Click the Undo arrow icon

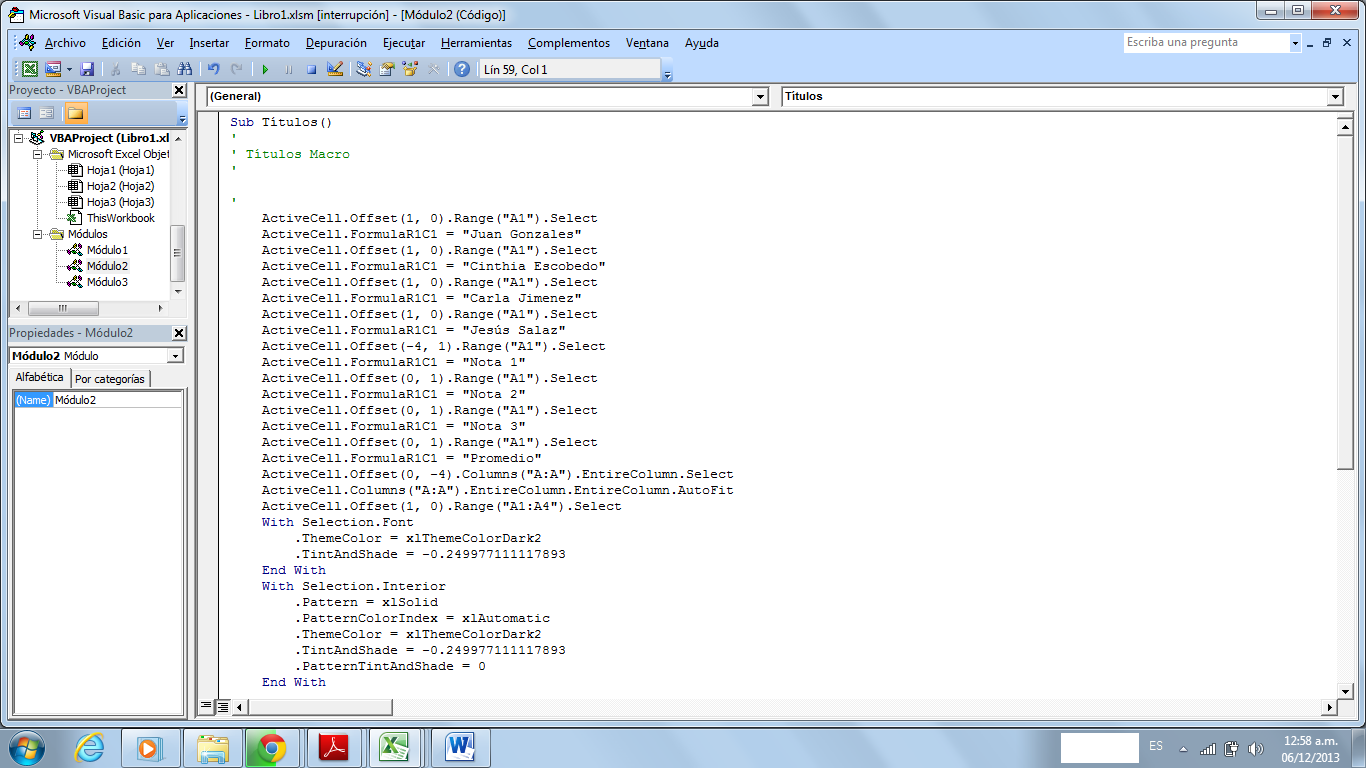pyautogui.click(x=213, y=69)
